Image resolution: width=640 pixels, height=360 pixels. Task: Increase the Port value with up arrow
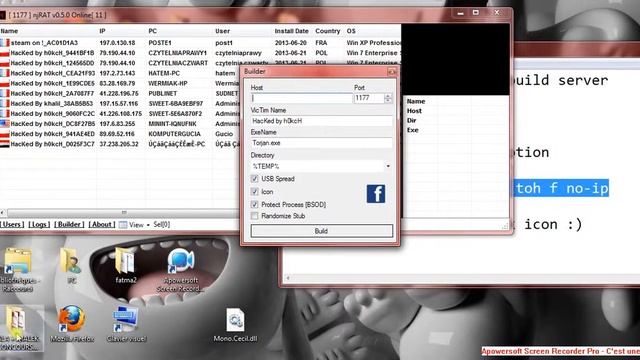pyautogui.click(x=388, y=96)
